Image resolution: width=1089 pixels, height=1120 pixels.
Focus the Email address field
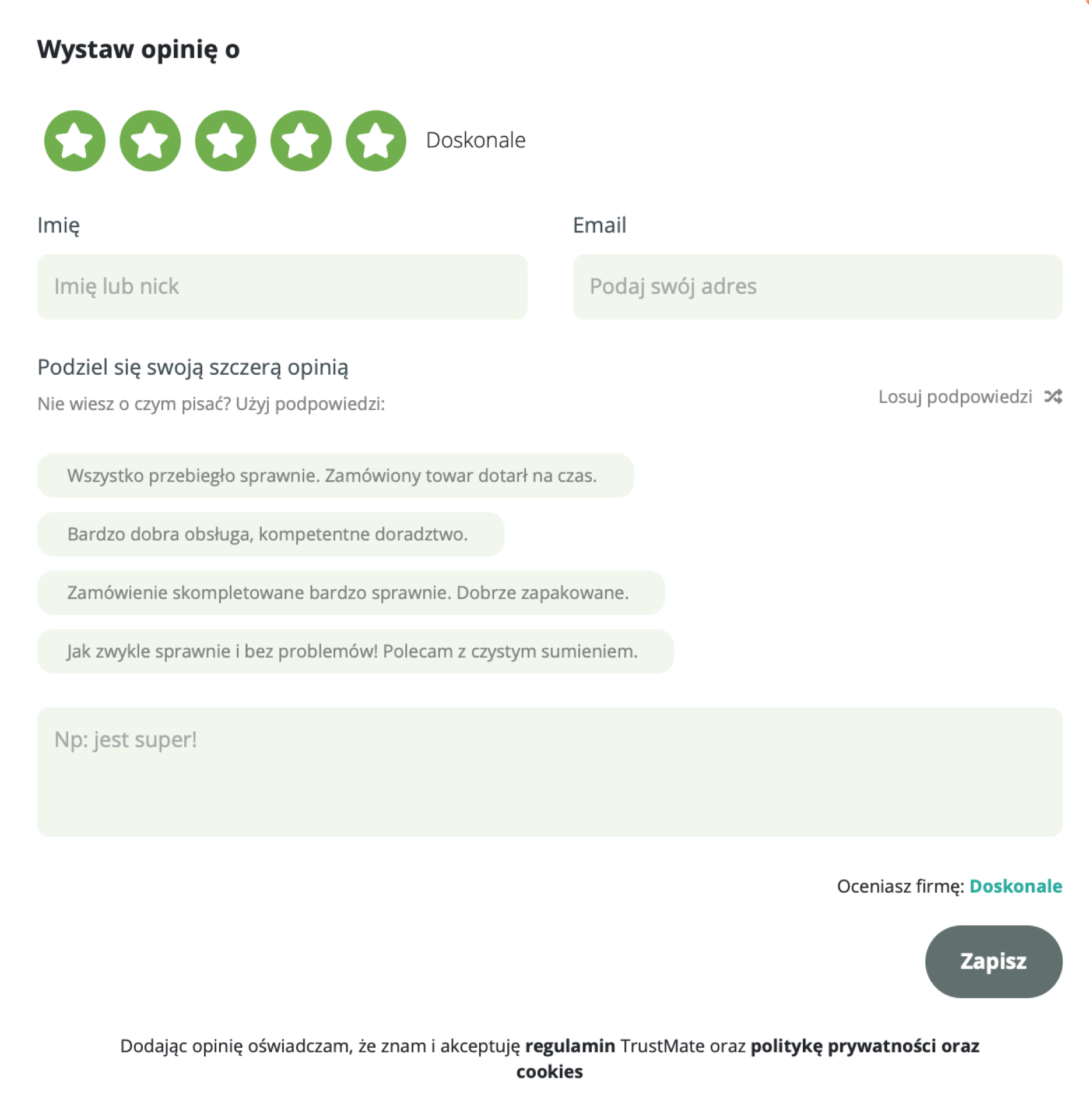tap(817, 287)
